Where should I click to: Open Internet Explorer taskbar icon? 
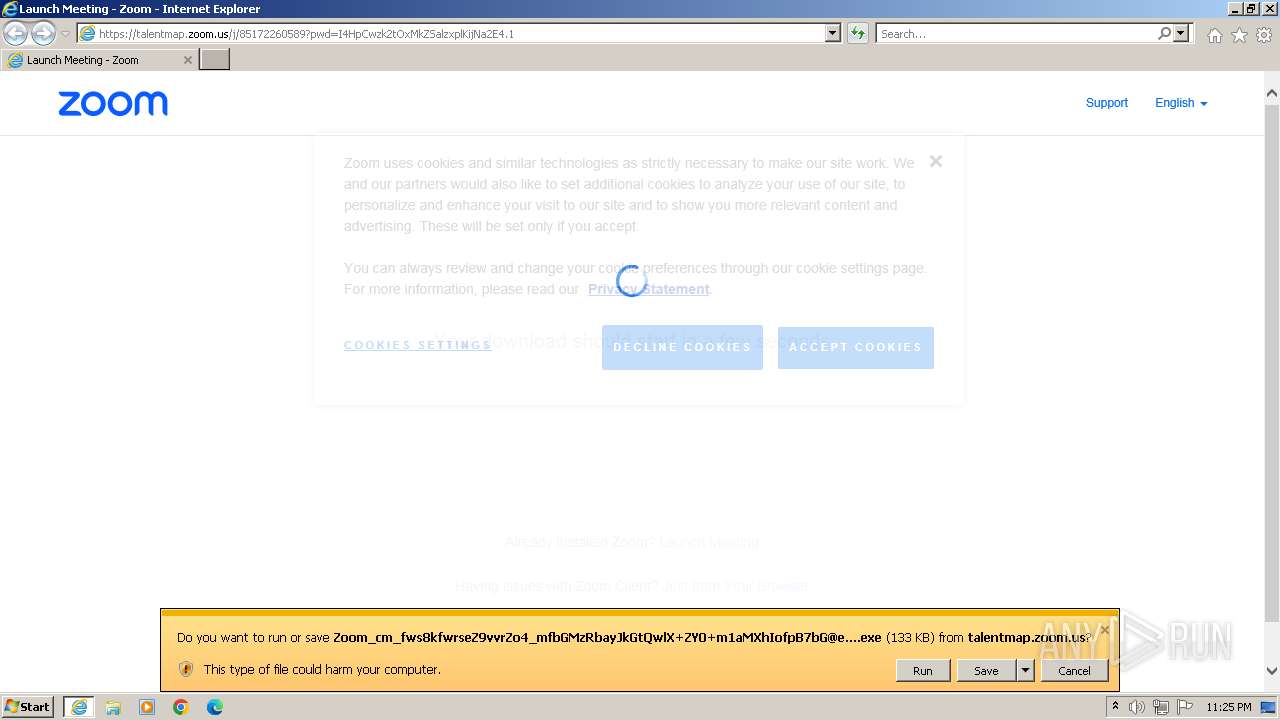coord(79,707)
